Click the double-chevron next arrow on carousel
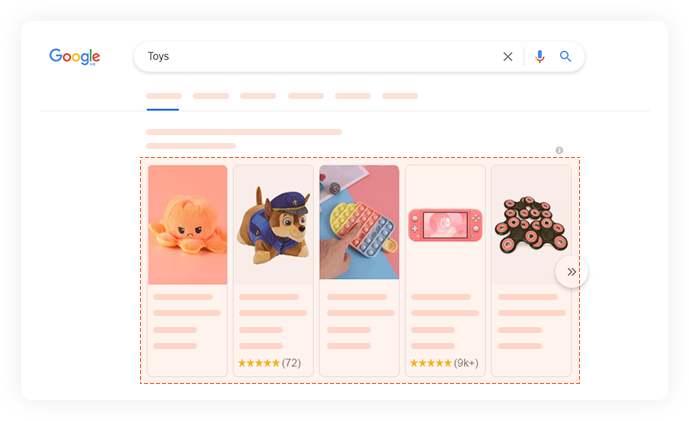This screenshot has width=689, height=421. point(571,272)
